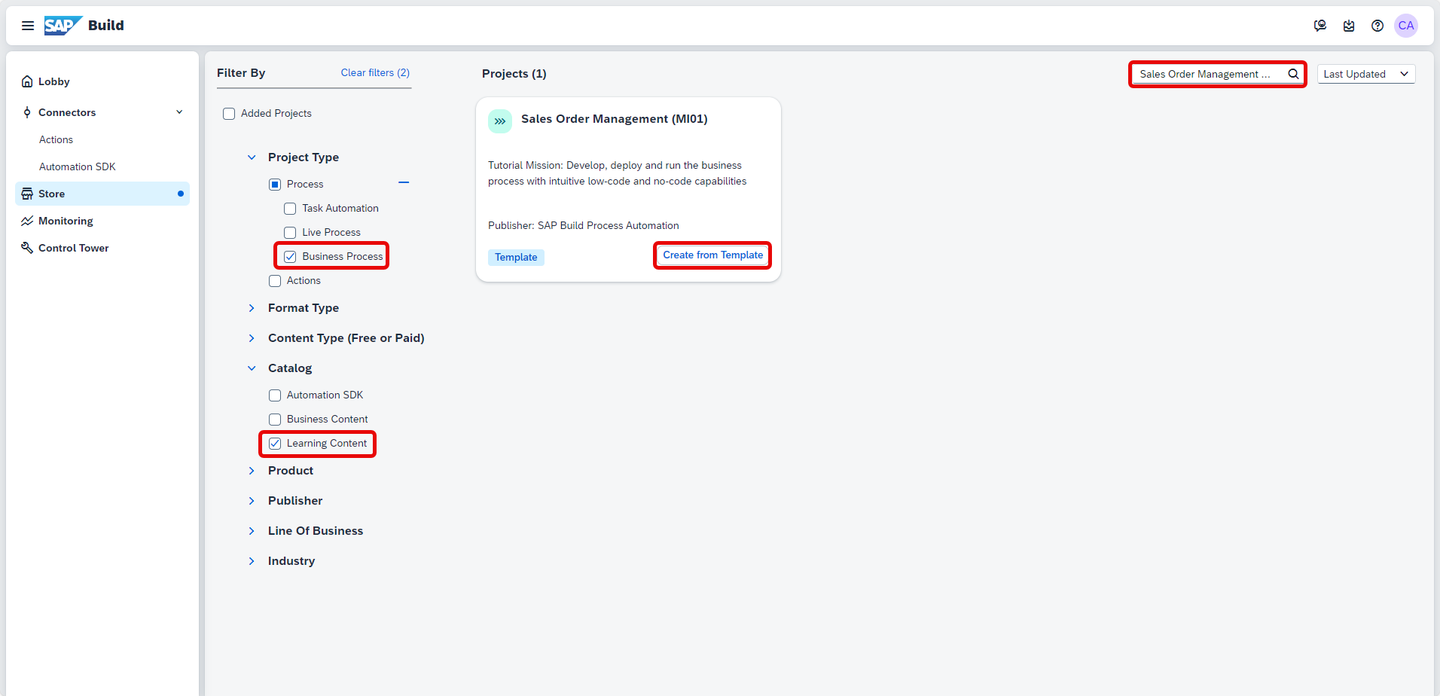Expand the Product filter section
The image size is (1440, 696).
[x=252, y=471]
